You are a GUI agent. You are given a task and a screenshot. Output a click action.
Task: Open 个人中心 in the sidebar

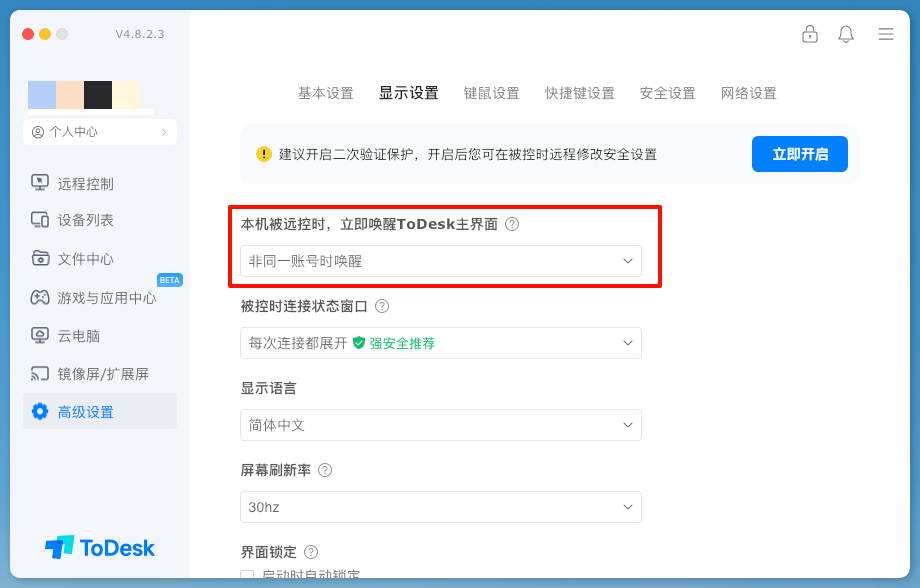[x=100, y=132]
